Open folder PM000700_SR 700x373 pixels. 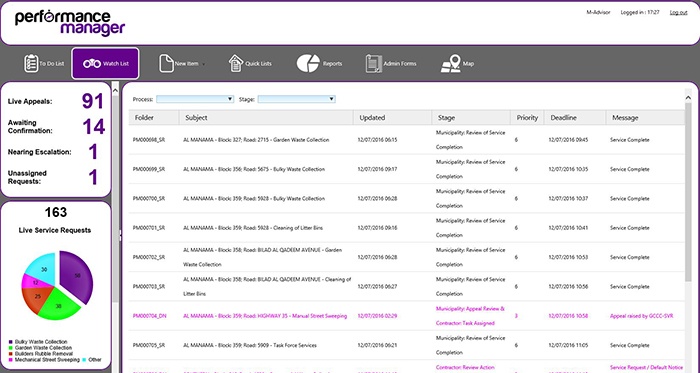(149, 199)
